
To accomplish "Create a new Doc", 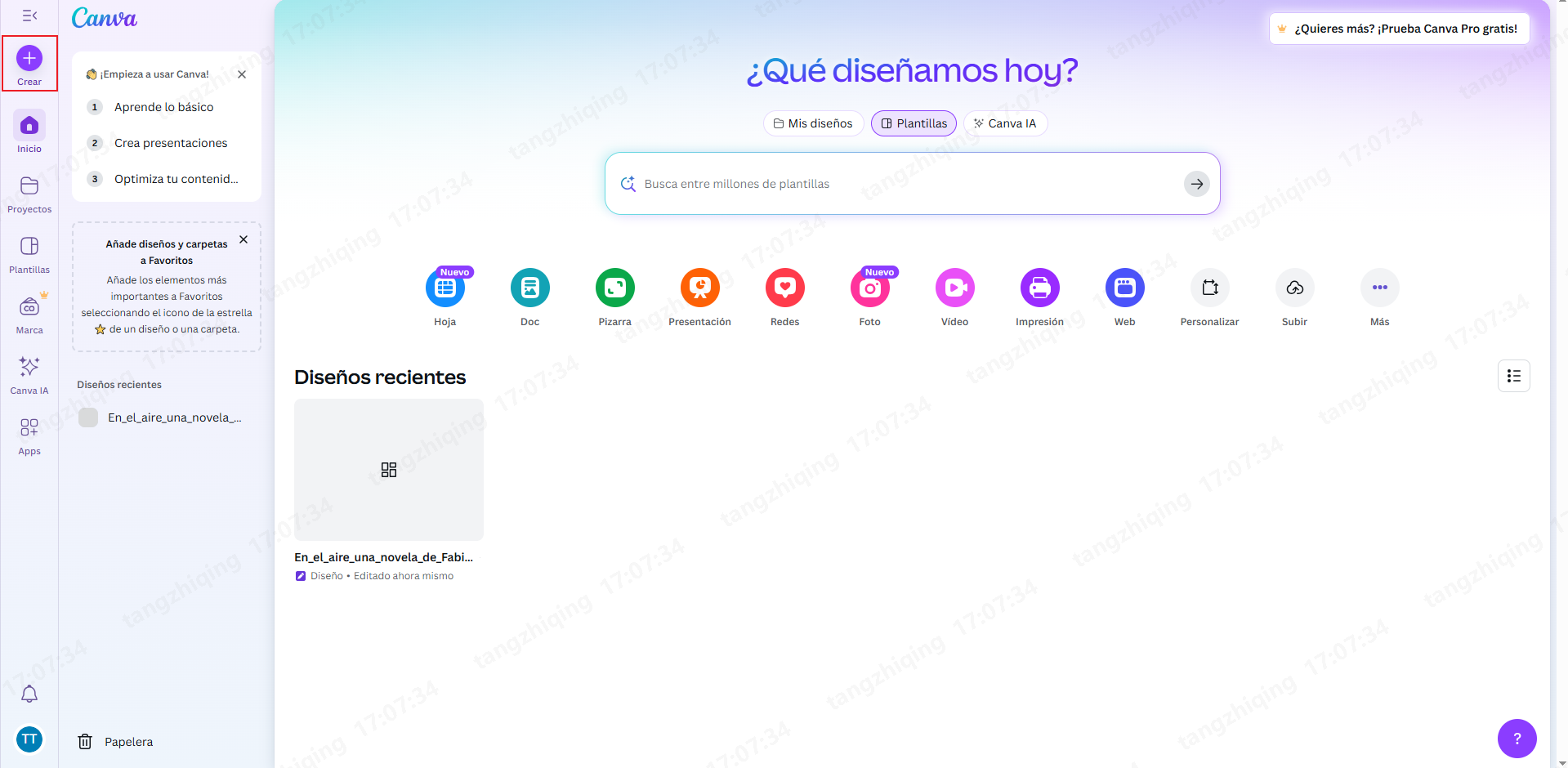I will click(x=530, y=288).
